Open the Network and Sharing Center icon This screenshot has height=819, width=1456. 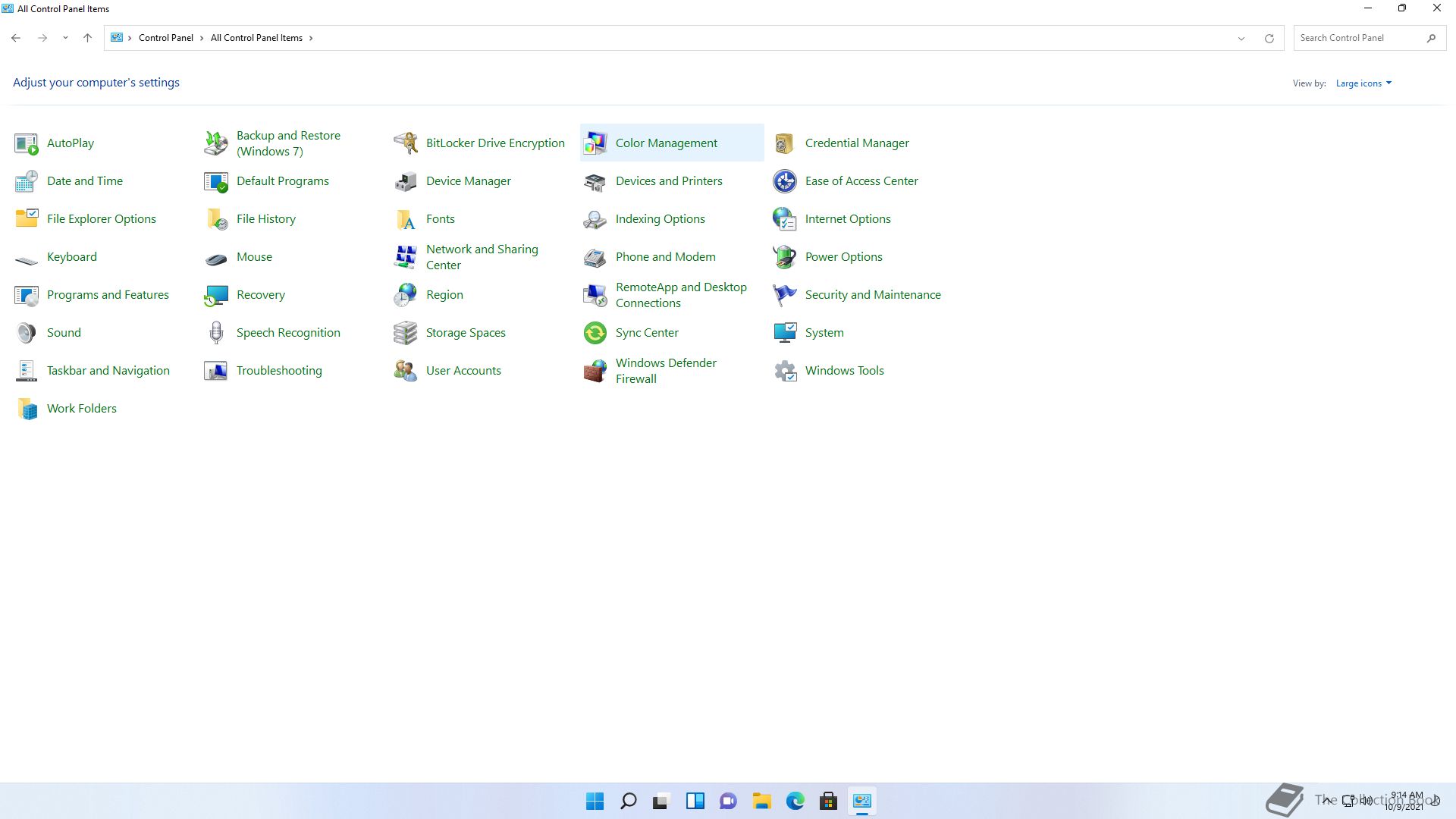406,257
